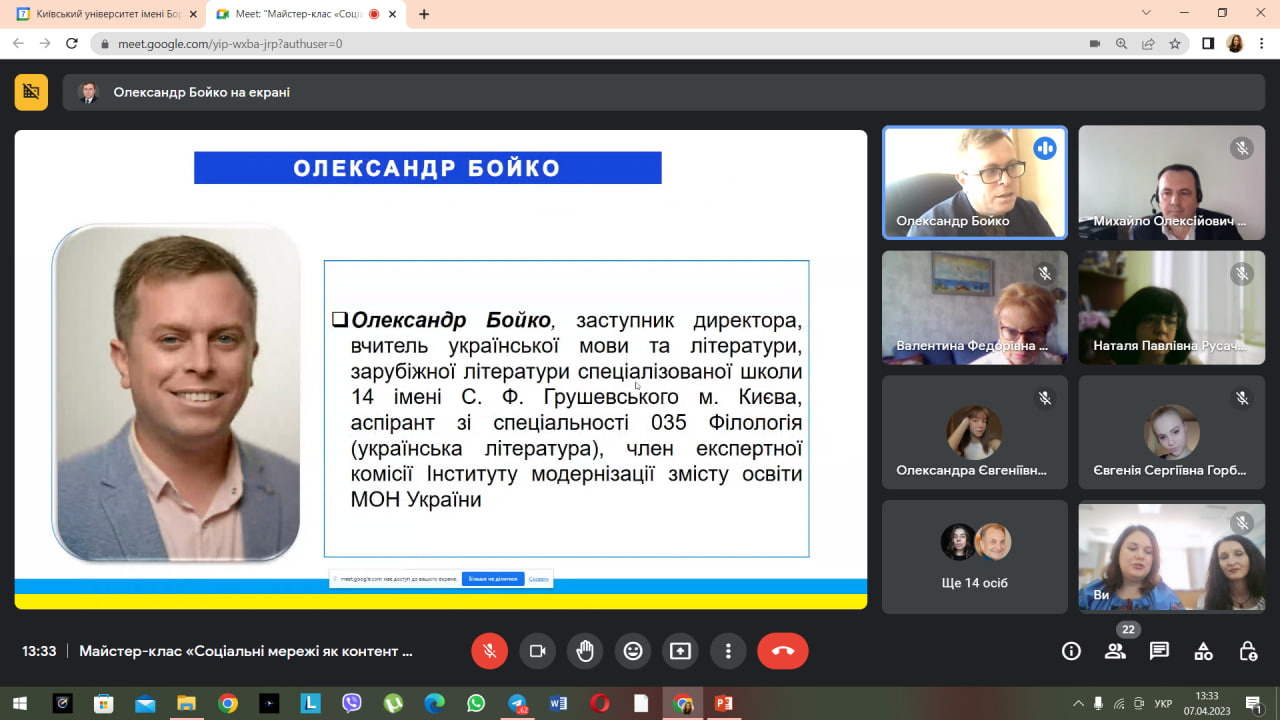Image resolution: width=1280 pixels, height=720 pixels.
Task: Unmute the microphone in Meet controls
Action: (489, 651)
